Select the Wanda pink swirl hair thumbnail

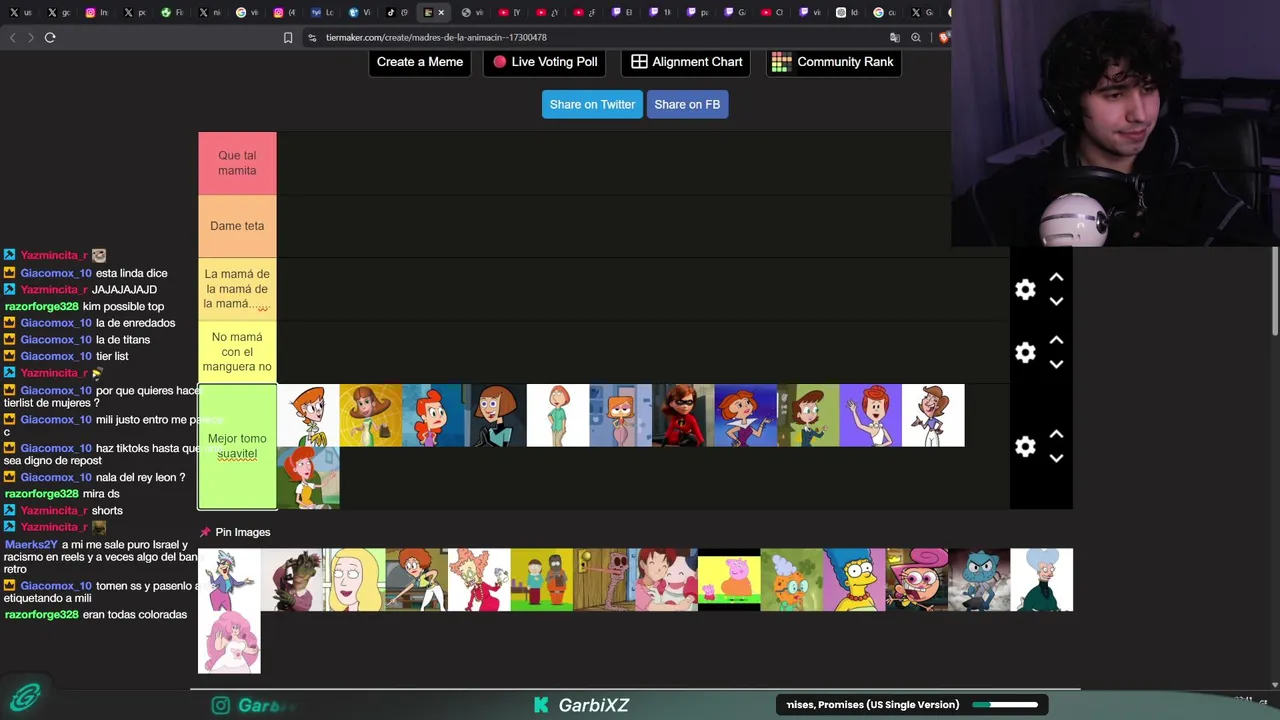click(916, 579)
